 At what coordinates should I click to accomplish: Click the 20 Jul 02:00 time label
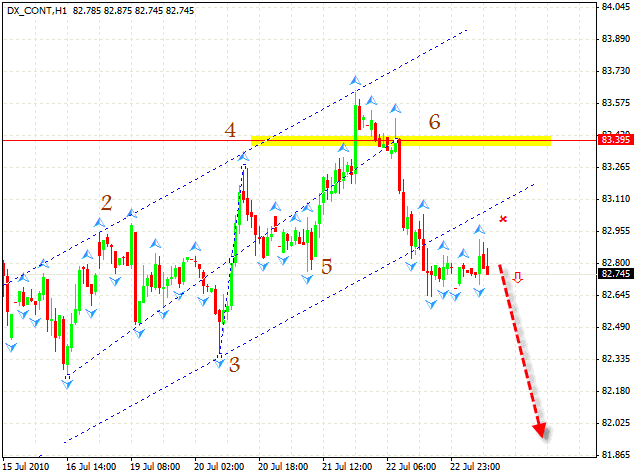[219, 467]
